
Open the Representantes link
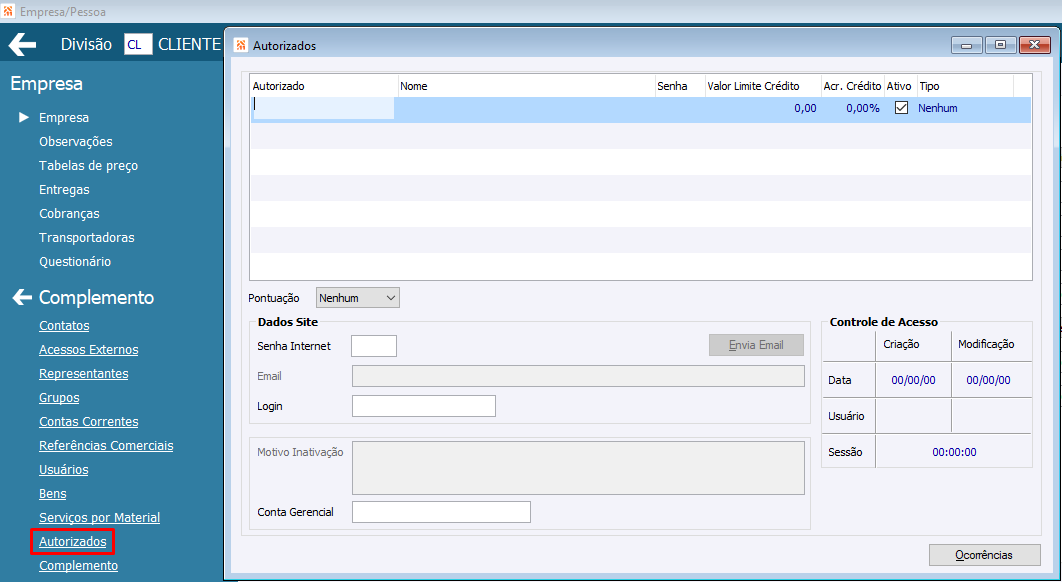coord(83,373)
